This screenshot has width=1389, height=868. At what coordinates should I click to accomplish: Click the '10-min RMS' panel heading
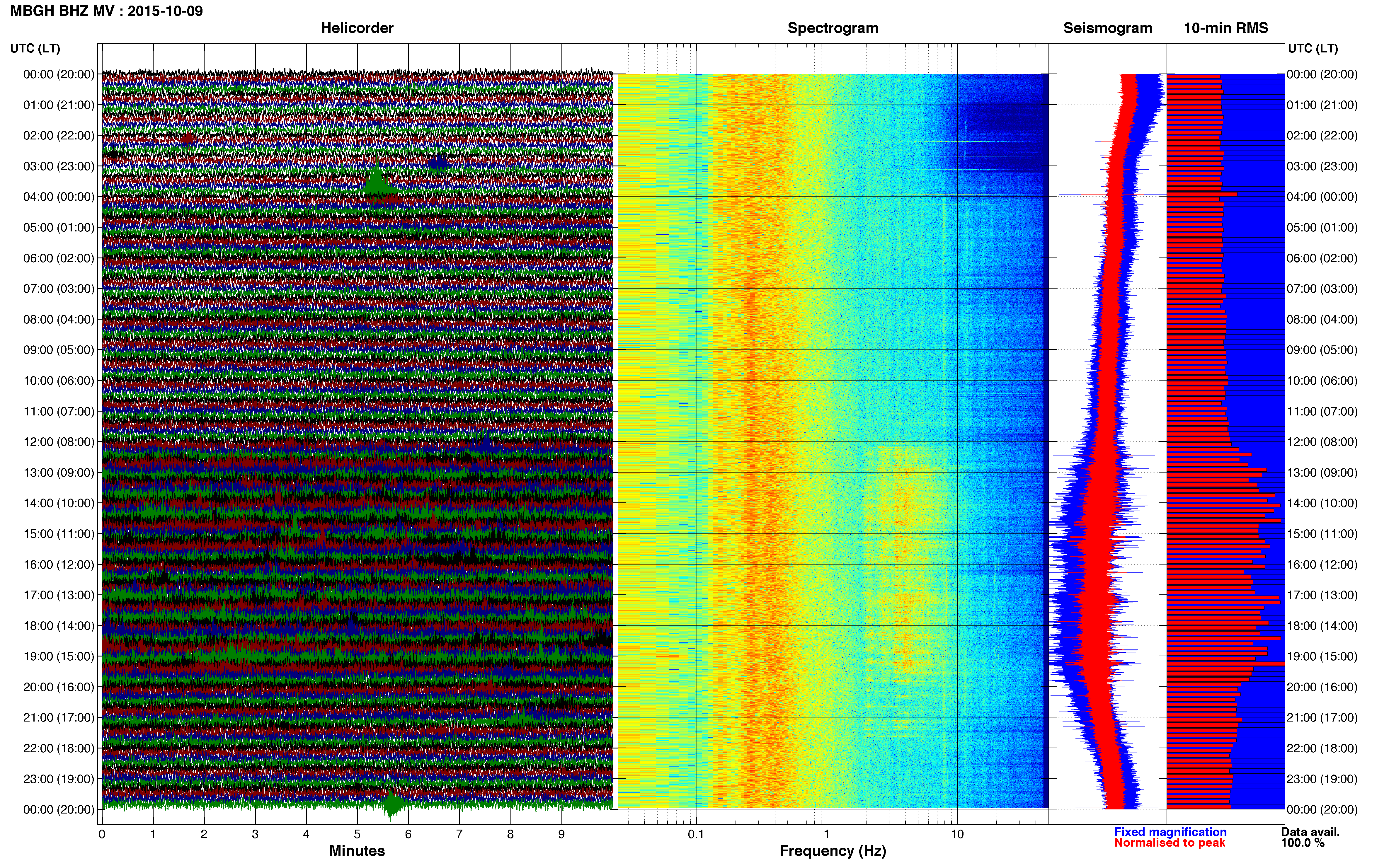[1226, 28]
